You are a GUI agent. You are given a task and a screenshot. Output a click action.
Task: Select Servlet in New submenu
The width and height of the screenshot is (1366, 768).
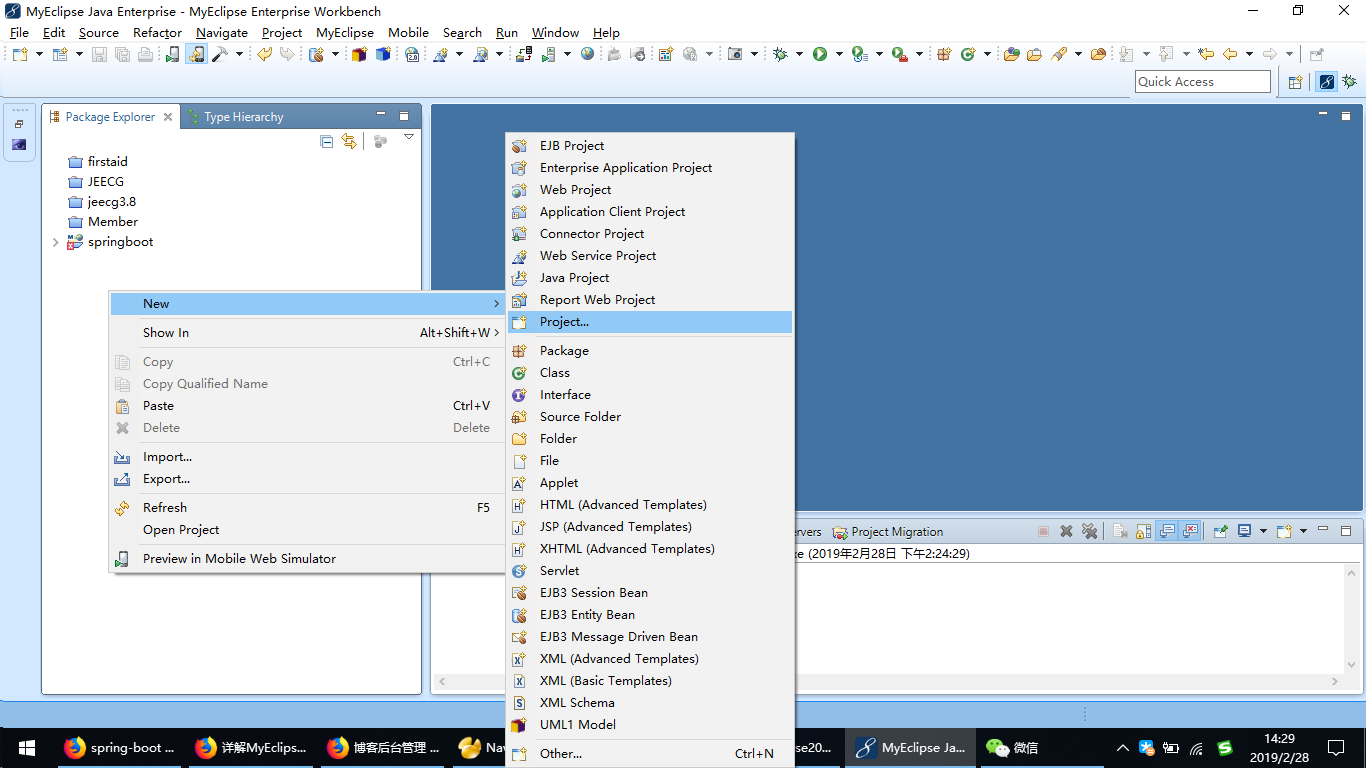click(650, 571)
